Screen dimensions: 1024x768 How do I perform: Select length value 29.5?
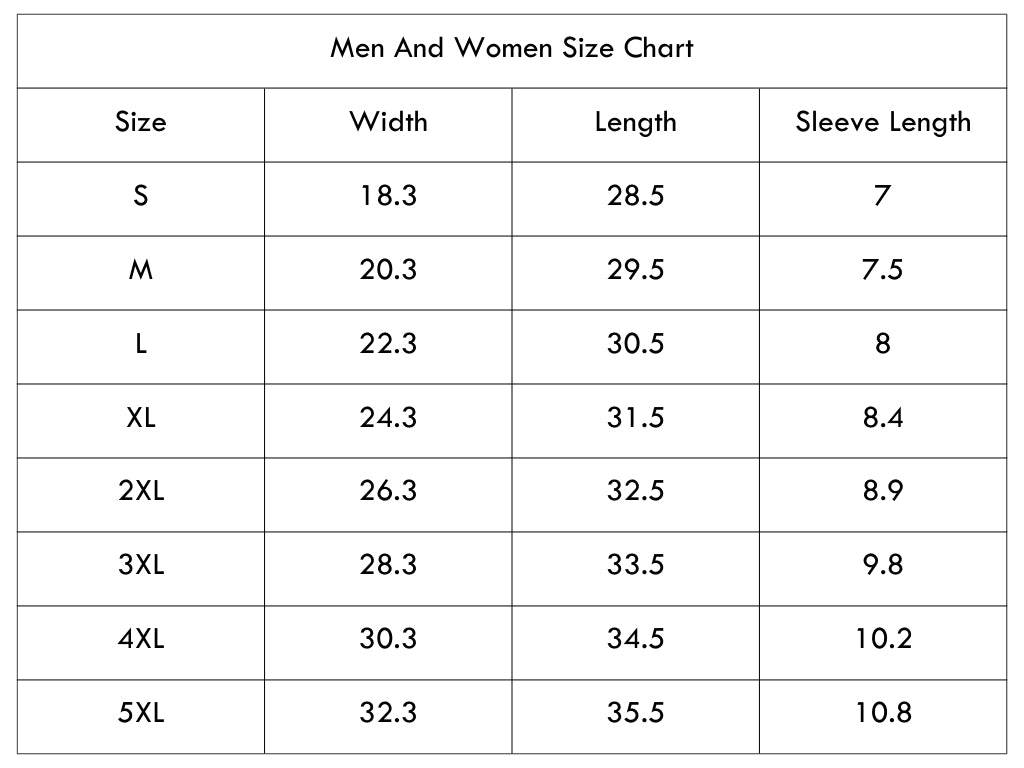[635, 270]
